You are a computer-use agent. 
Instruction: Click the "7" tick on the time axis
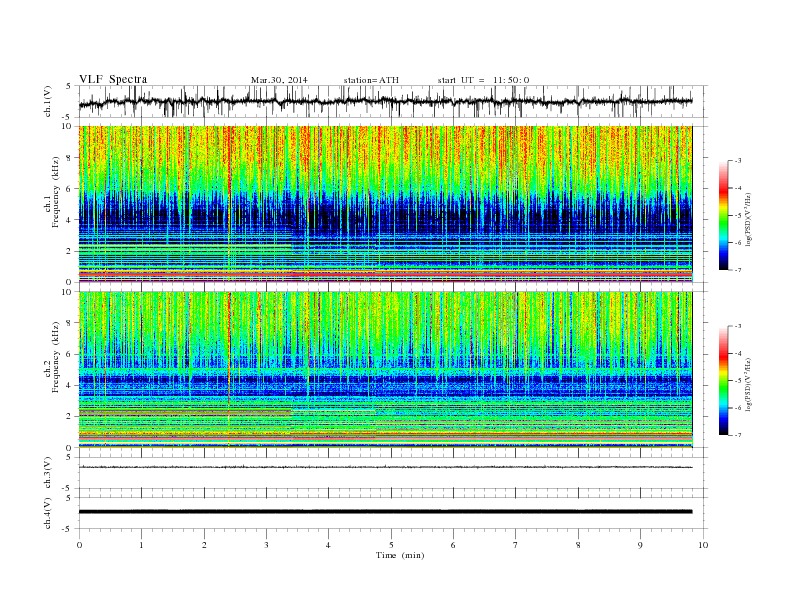[x=516, y=545]
